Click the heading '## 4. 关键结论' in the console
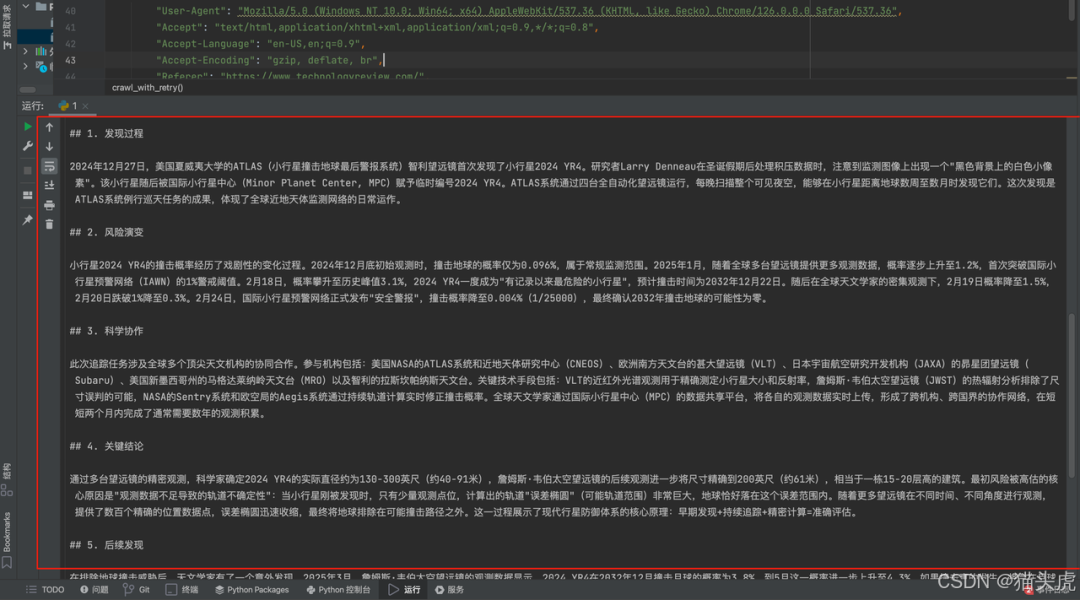The width and height of the screenshot is (1080, 600). coord(106,446)
